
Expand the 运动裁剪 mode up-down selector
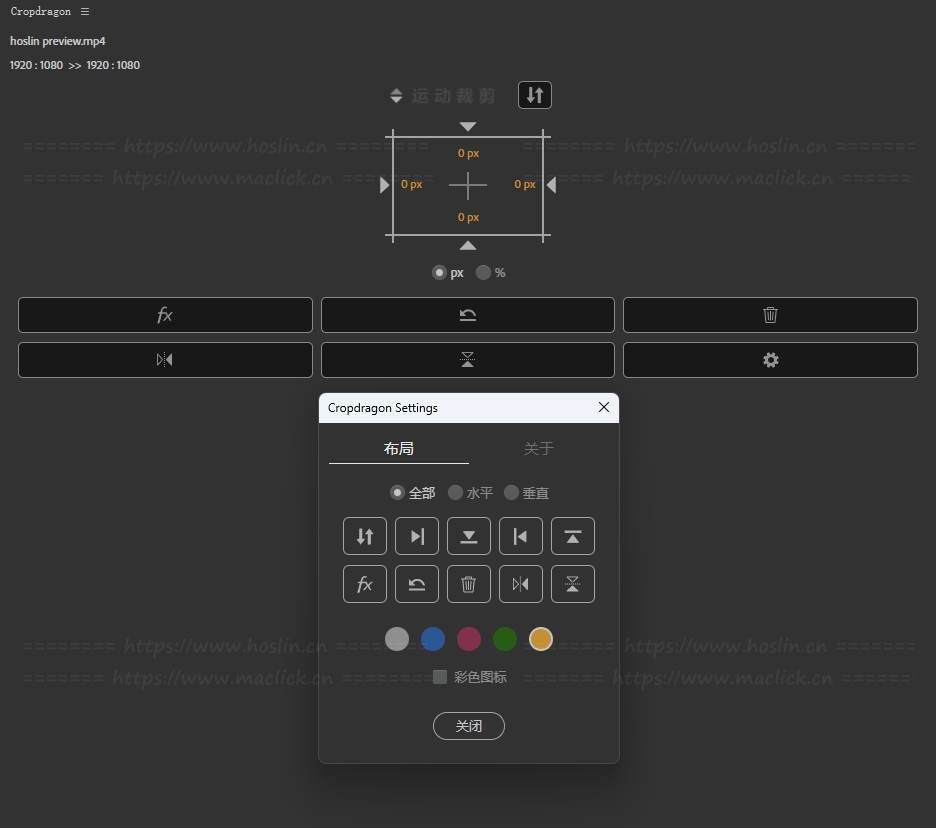click(396, 96)
